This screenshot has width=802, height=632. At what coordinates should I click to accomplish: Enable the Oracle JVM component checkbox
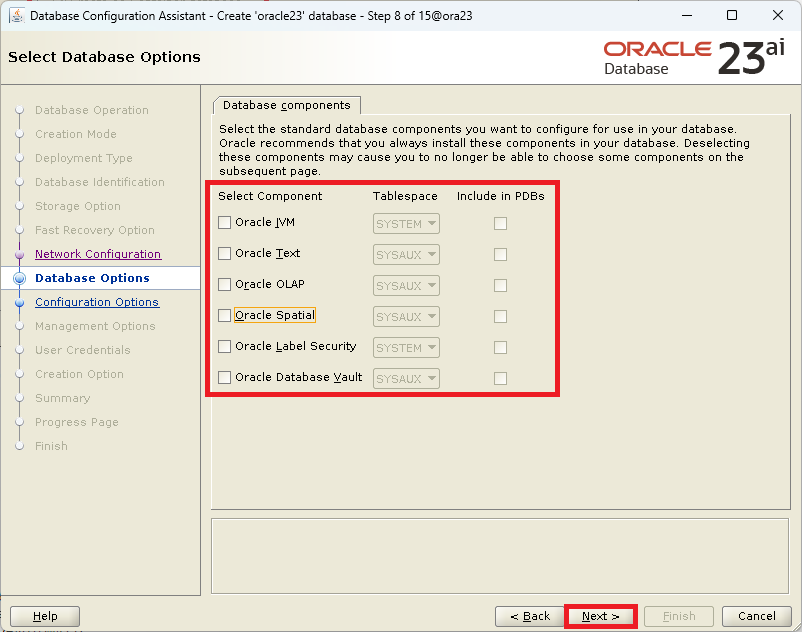pos(224,222)
